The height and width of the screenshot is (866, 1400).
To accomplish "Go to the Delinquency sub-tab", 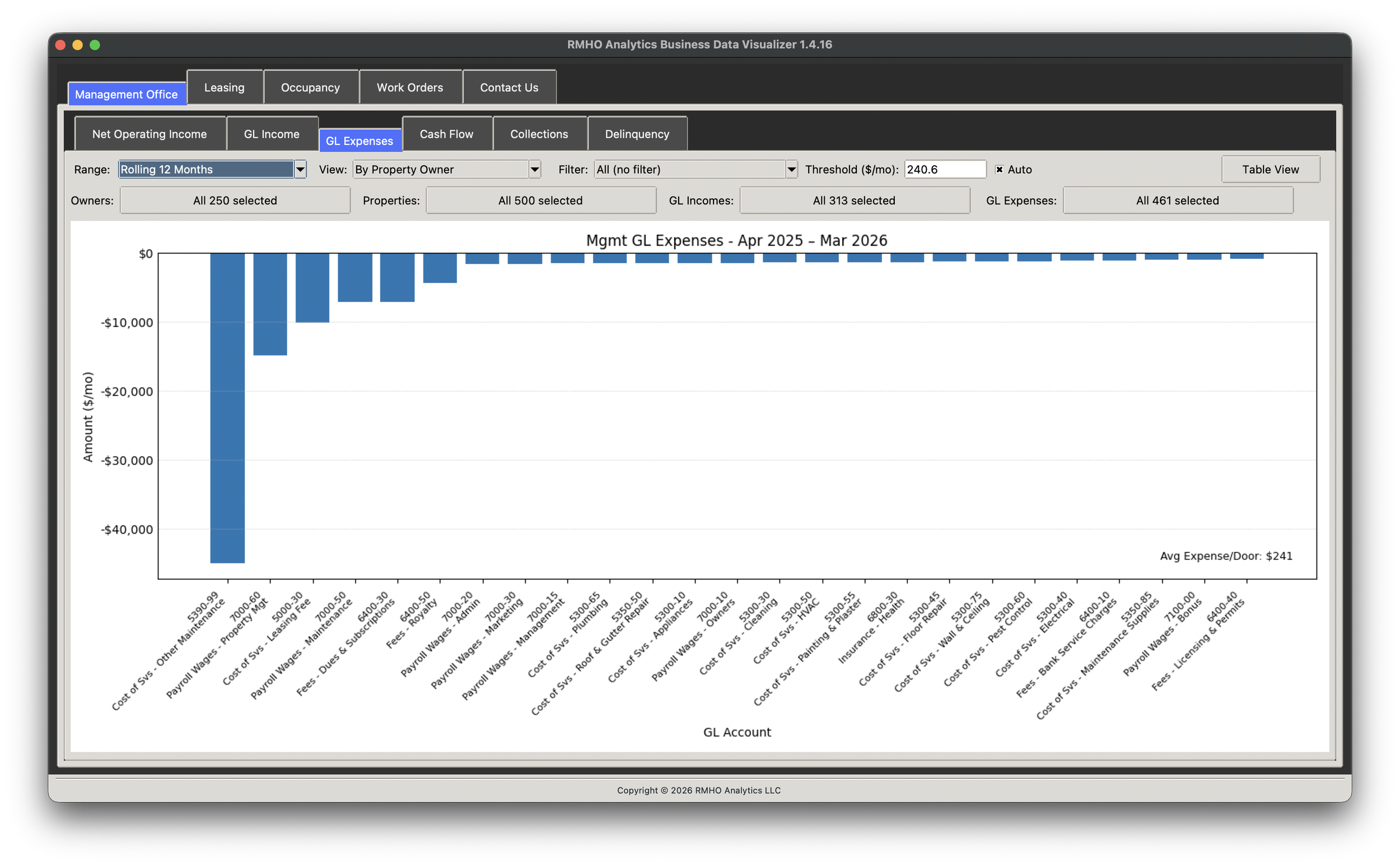I will 637,134.
